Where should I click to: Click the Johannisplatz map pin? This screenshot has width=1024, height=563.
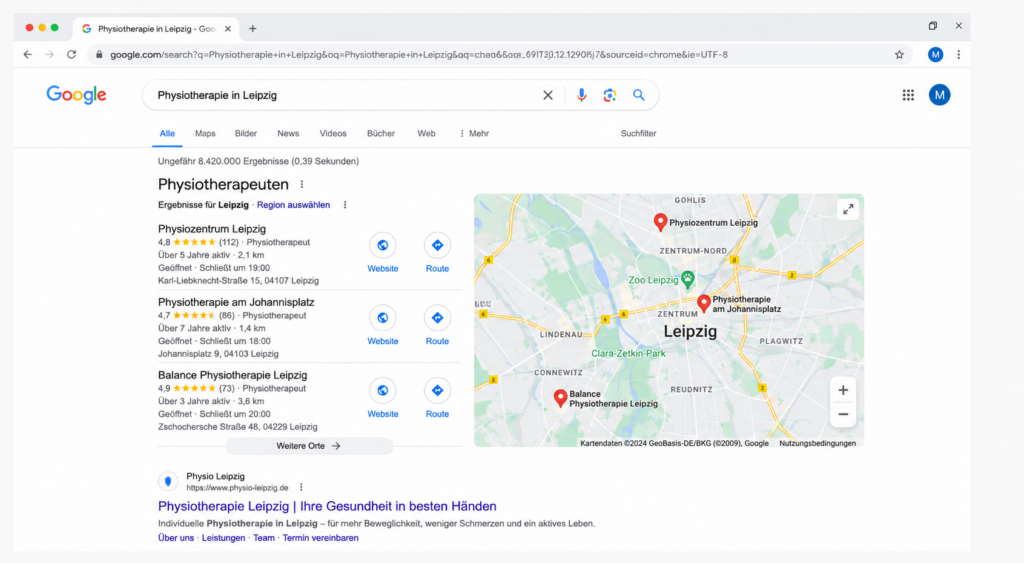pyautogui.click(x=703, y=304)
